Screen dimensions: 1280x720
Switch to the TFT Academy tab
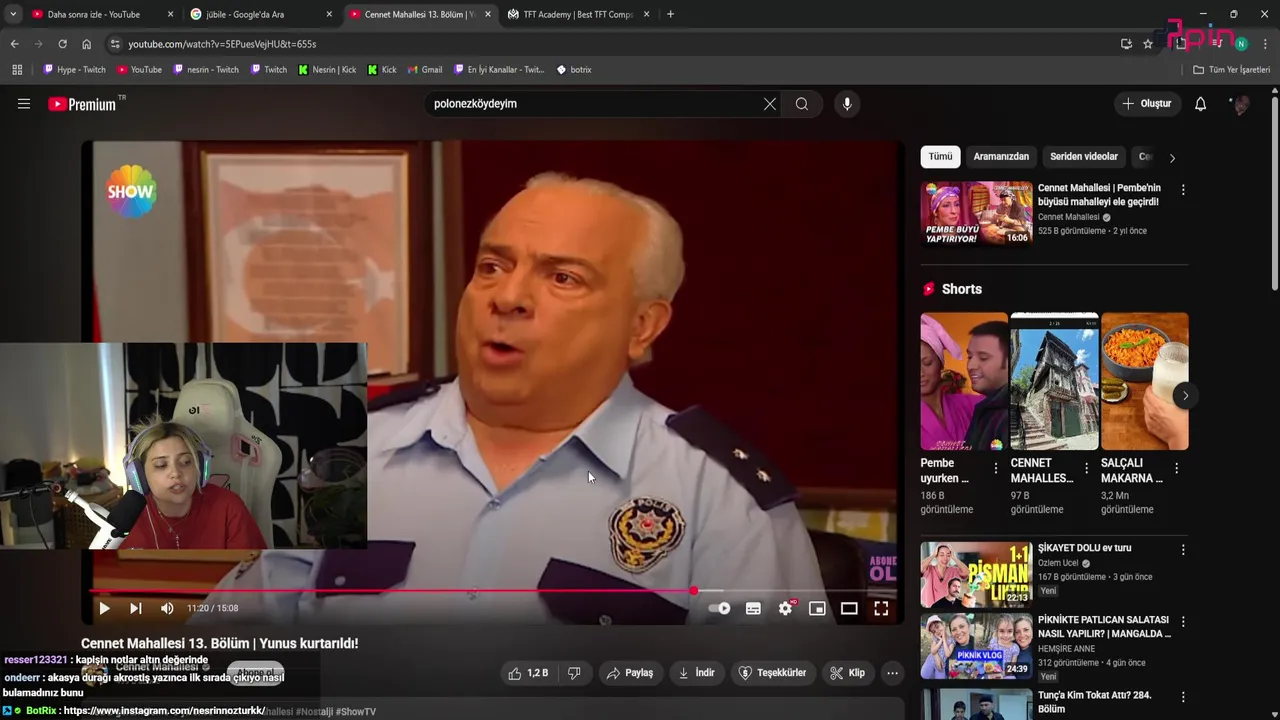578,14
